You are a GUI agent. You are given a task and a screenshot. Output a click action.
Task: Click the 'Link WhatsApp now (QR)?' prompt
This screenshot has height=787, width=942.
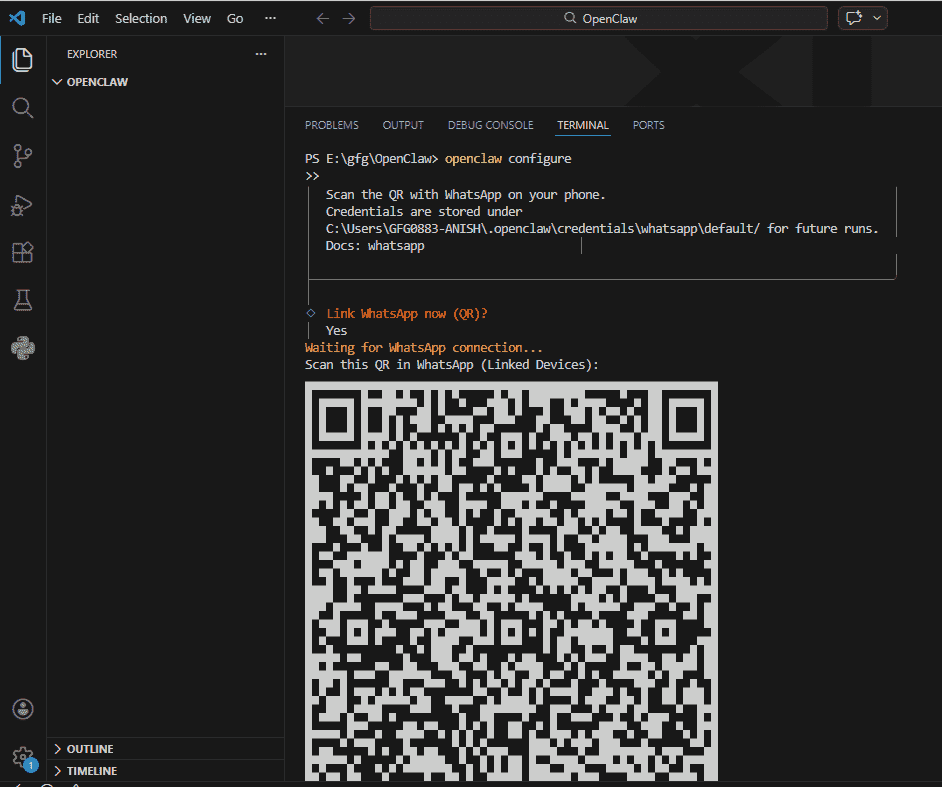(x=407, y=314)
